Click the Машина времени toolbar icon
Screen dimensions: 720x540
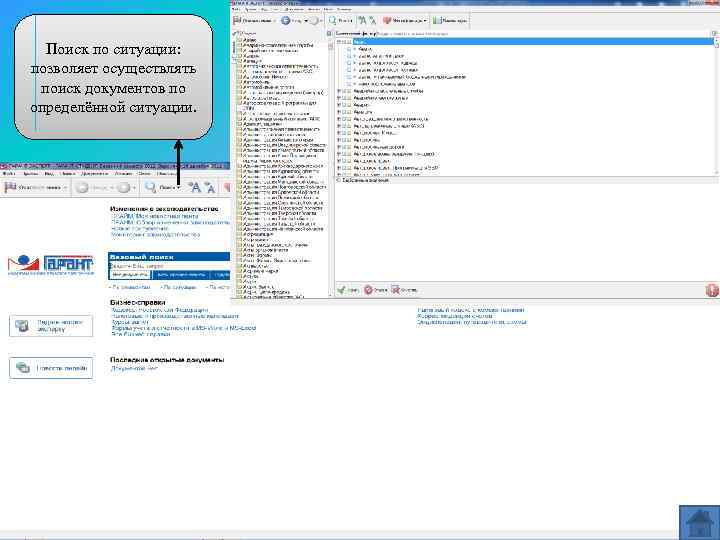click(437, 20)
